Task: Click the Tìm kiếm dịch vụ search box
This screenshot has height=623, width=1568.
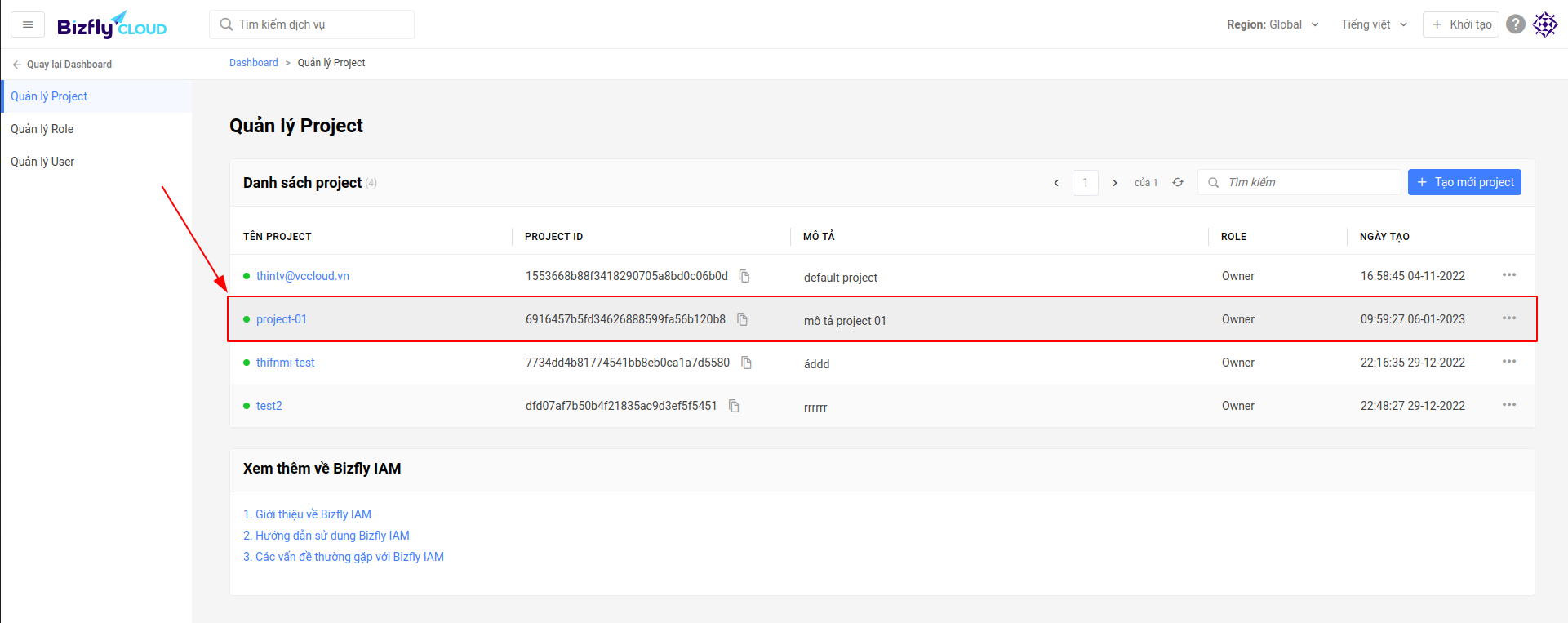Action: (x=312, y=24)
